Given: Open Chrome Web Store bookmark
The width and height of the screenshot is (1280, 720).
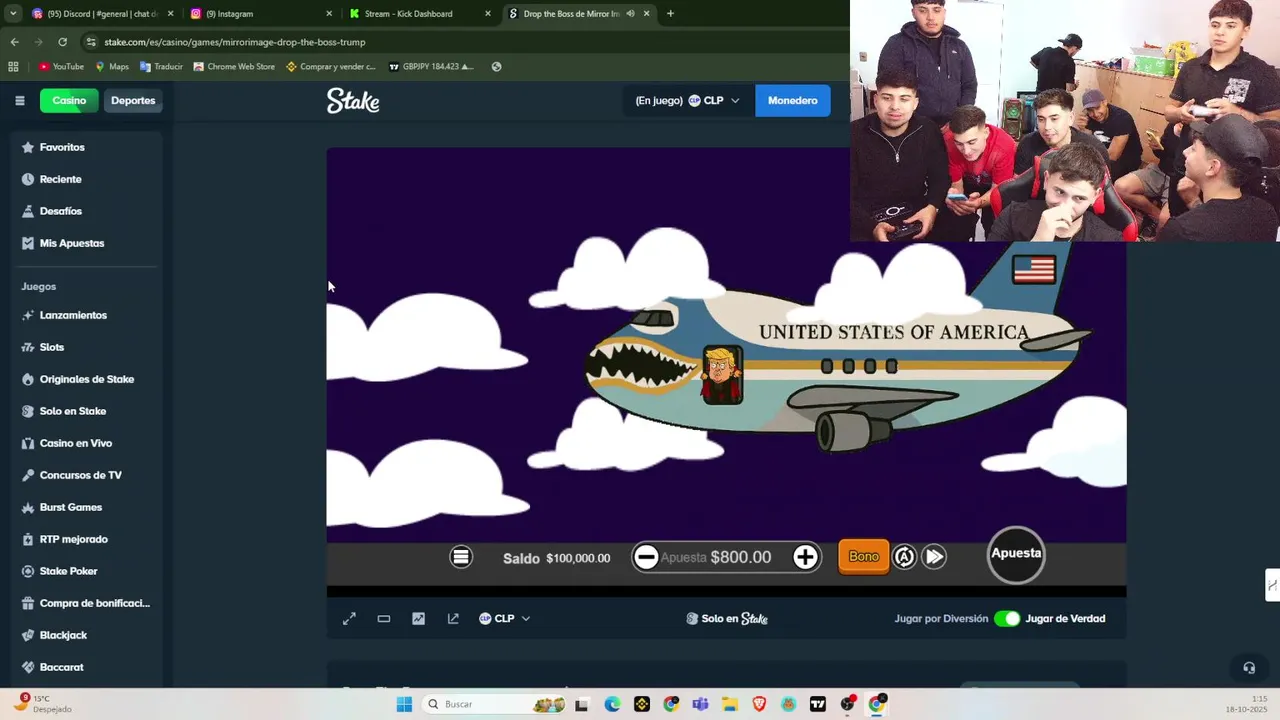Looking at the screenshot, I should (234, 67).
